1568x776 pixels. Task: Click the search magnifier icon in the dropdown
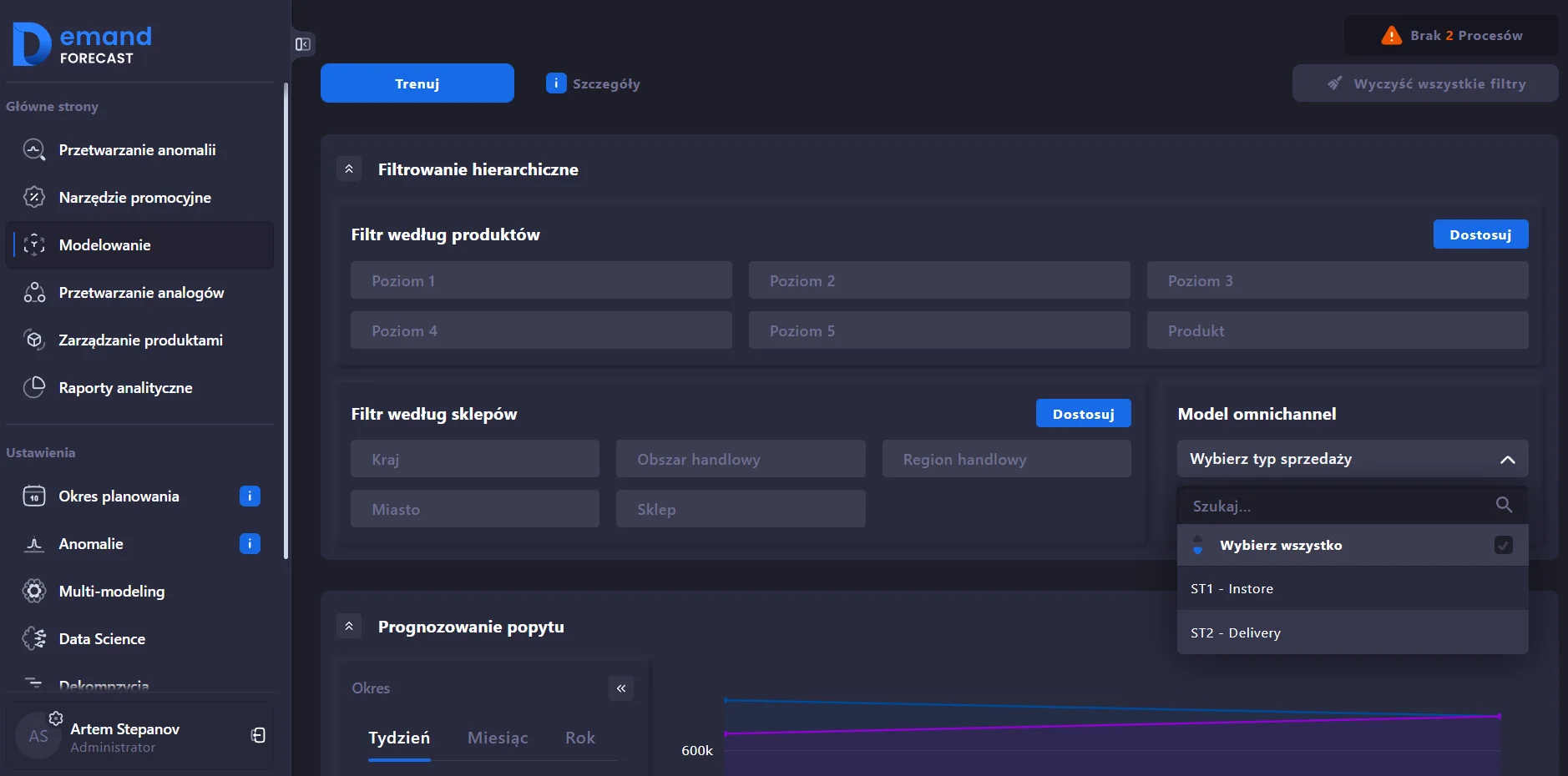pos(1504,505)
